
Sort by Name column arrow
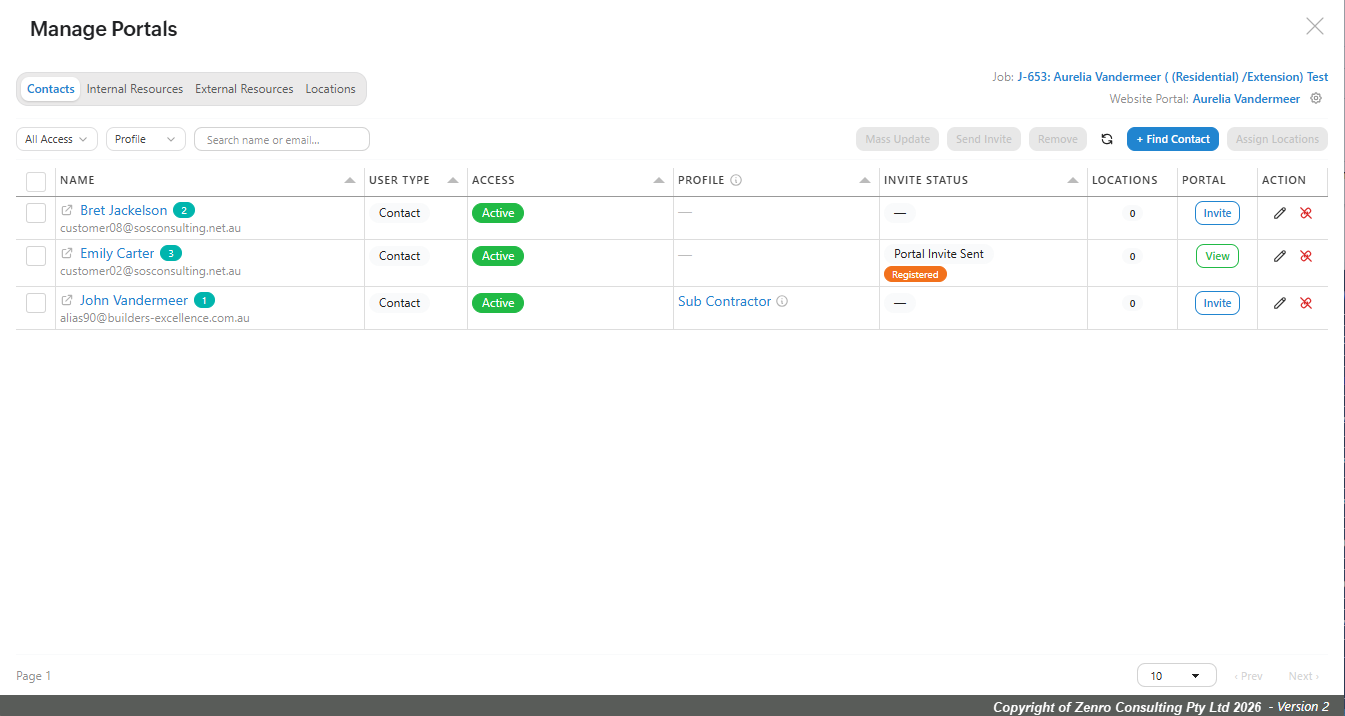coord(350,181)
